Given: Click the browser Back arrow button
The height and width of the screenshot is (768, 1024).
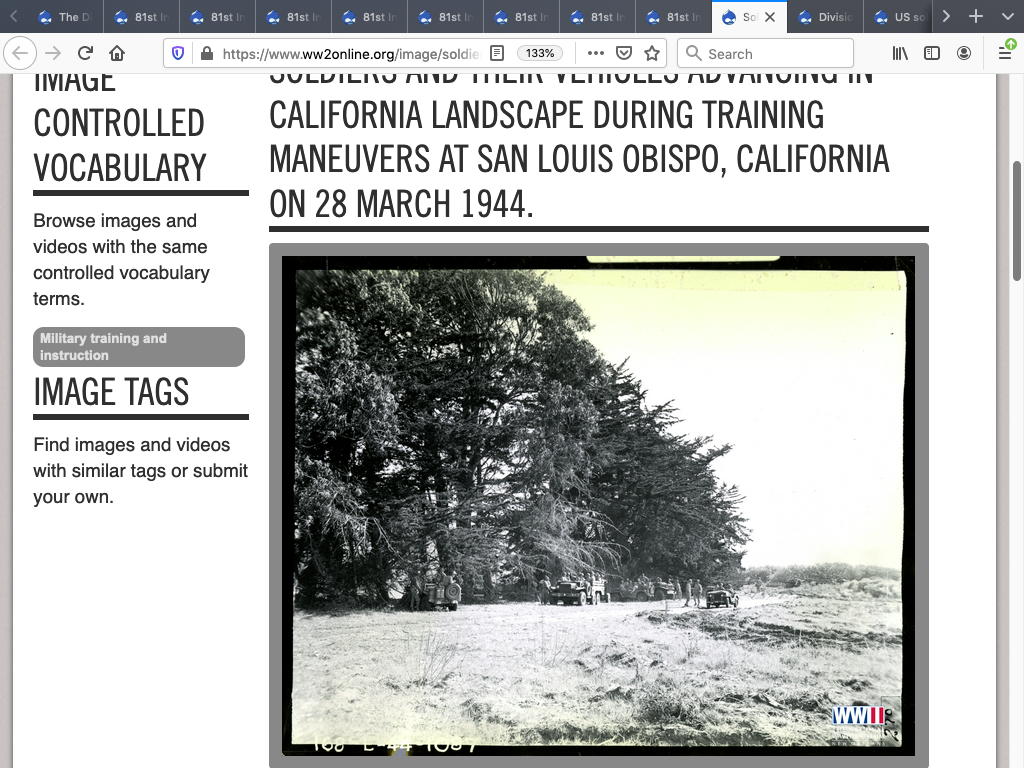Looking at the screenshot, I should point(21,54).
